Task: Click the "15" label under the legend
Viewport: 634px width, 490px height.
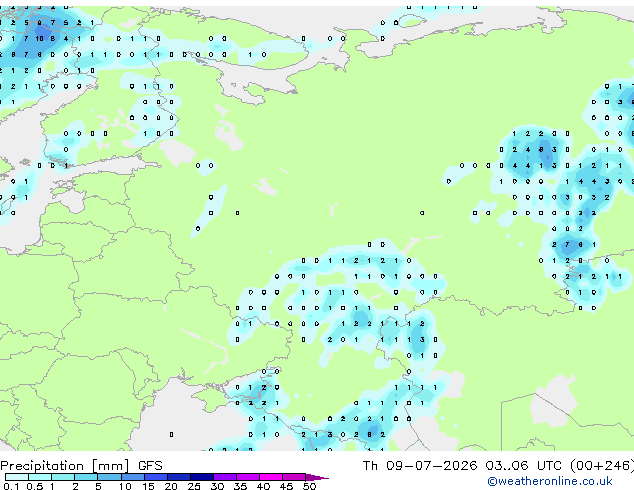Action: click(x=148, y=486)
